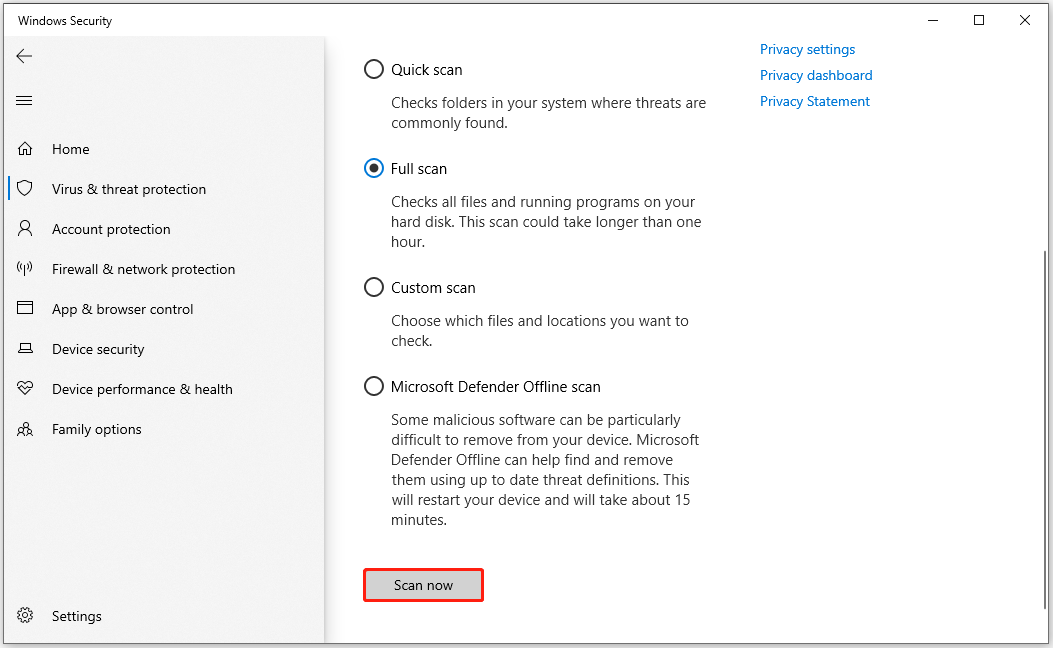Screen dimensions: 1053x648
Task: Select Microsoft Defender Offline scan
Action: click(373, 386)
